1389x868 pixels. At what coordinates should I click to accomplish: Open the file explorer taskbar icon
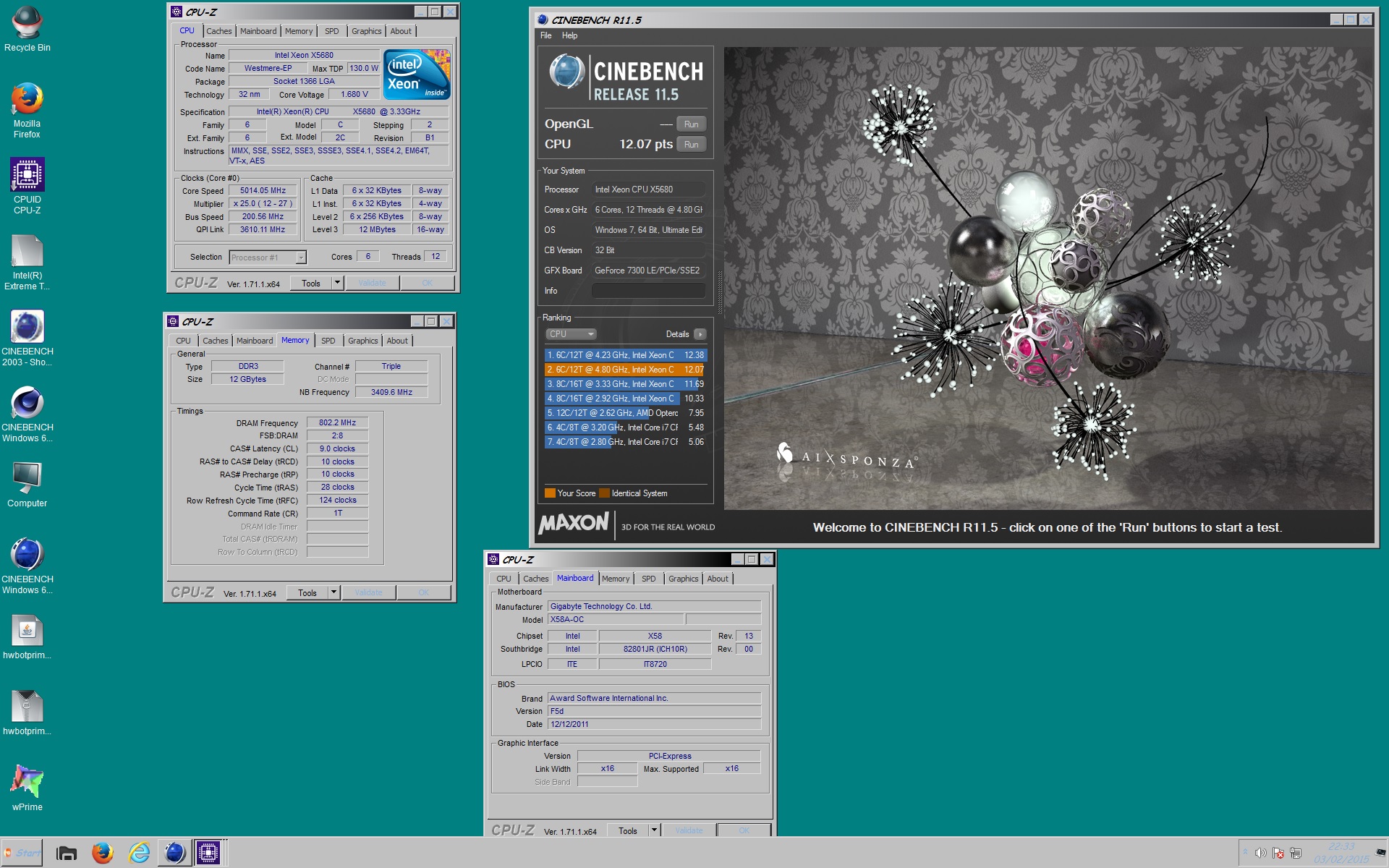point(67,854)
